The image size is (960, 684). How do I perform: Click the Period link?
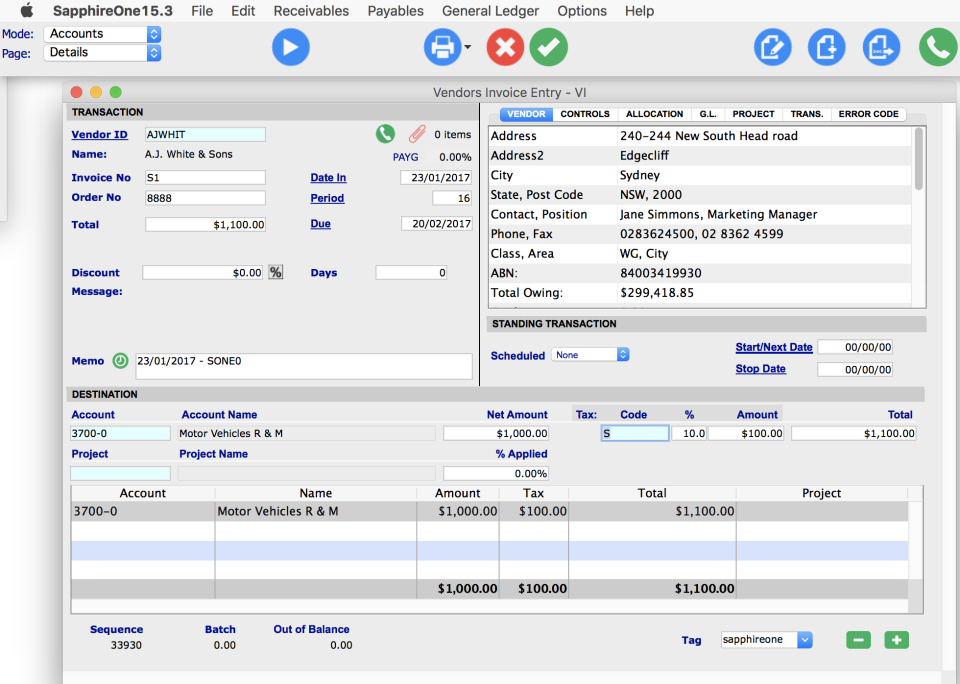pyautogui.click(x=327, y=198)
